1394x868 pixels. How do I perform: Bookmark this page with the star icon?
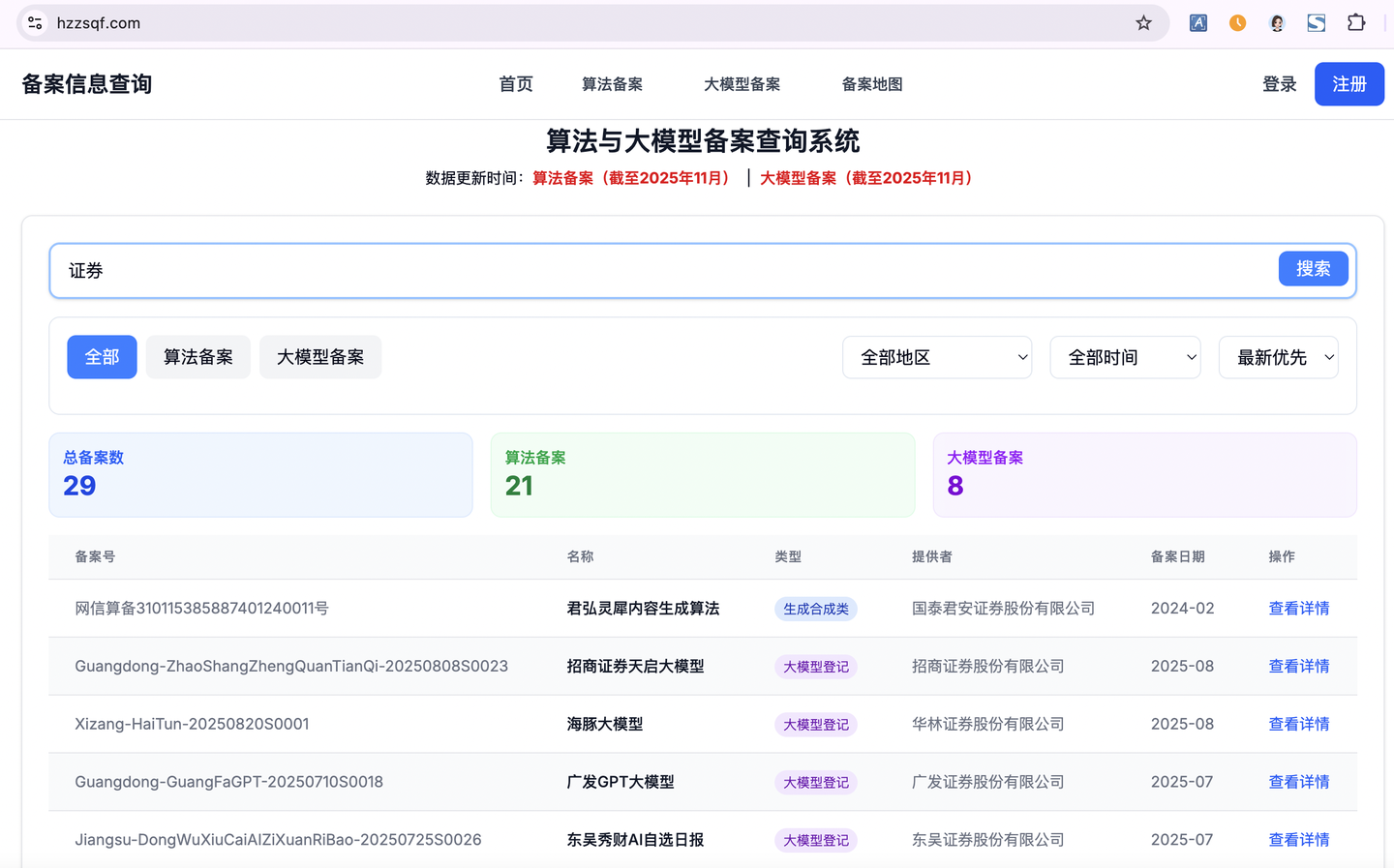pyautogui.click(x=1143, y=23)
